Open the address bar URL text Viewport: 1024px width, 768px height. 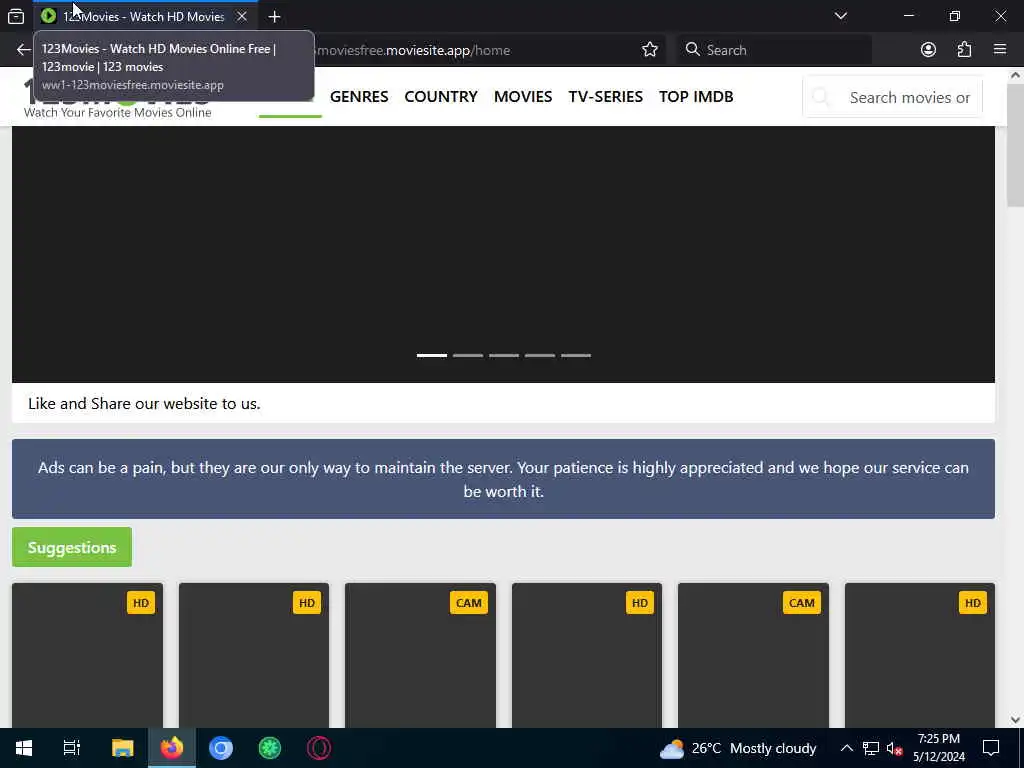pos(413,50)
